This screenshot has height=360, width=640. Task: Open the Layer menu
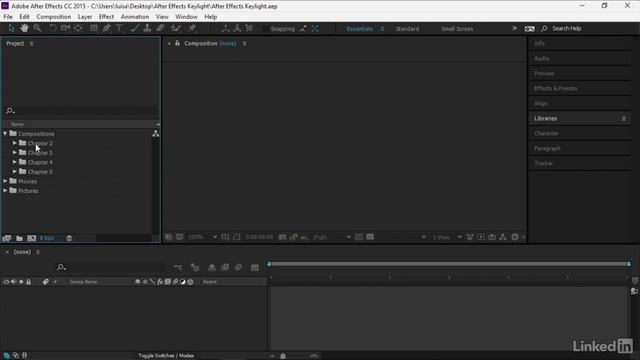pos(85,17)
